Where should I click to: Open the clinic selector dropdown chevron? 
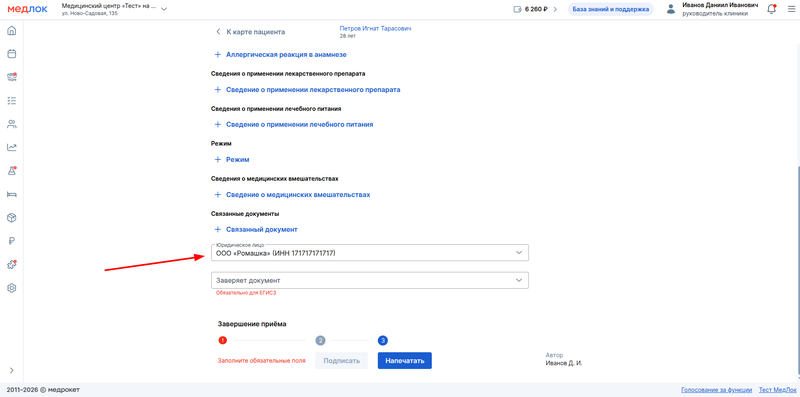(164, 9)
